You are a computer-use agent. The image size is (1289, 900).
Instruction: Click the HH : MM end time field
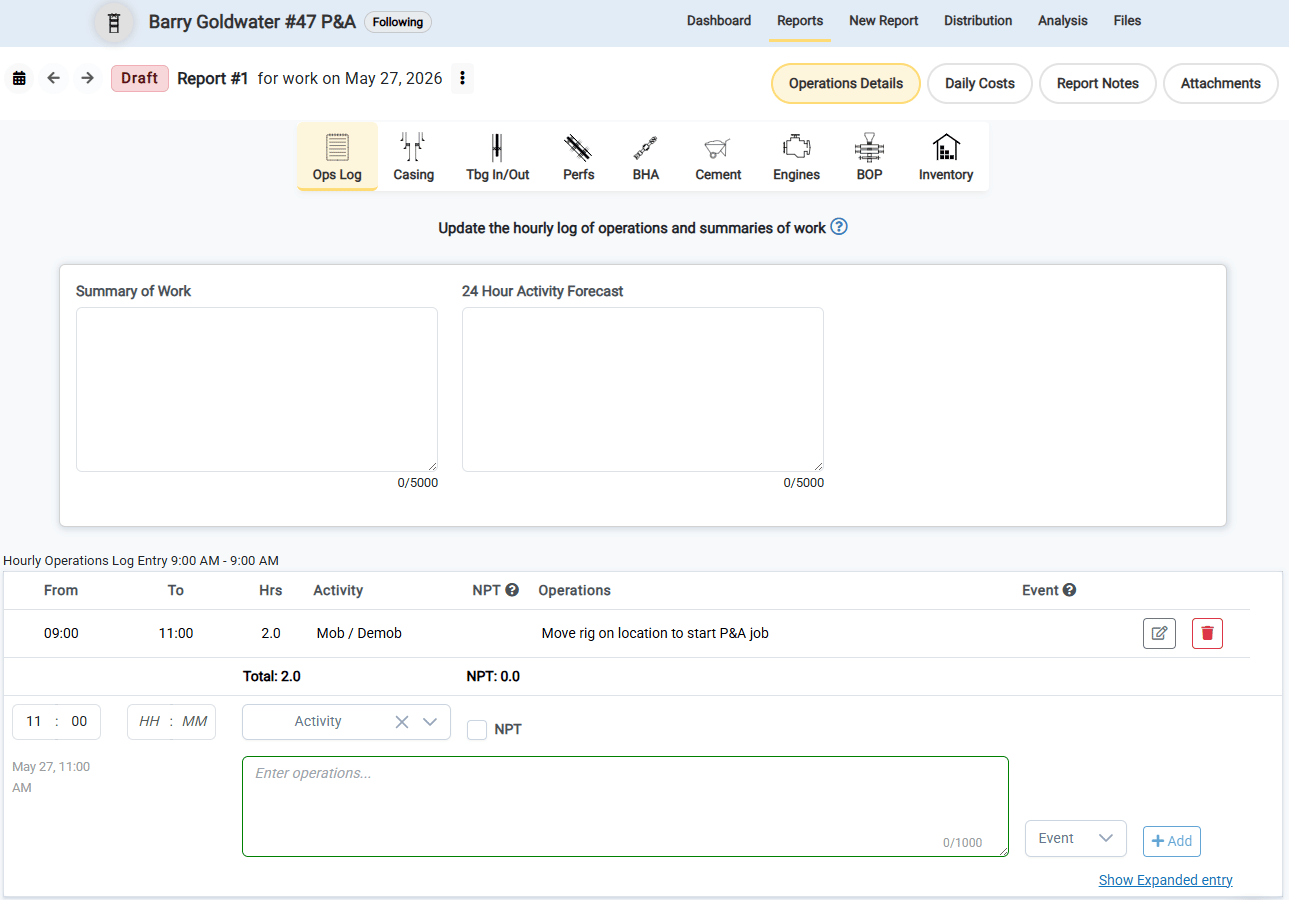tap(172, 722)
